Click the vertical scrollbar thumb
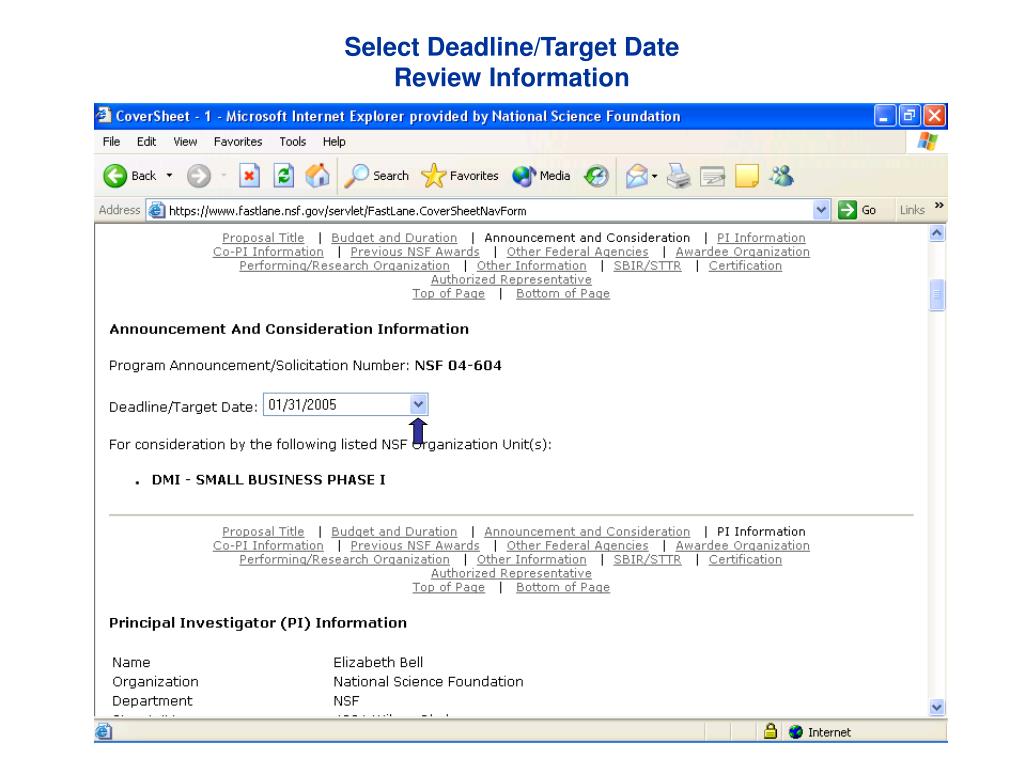The image size is (1024, 768). (936, 295)
